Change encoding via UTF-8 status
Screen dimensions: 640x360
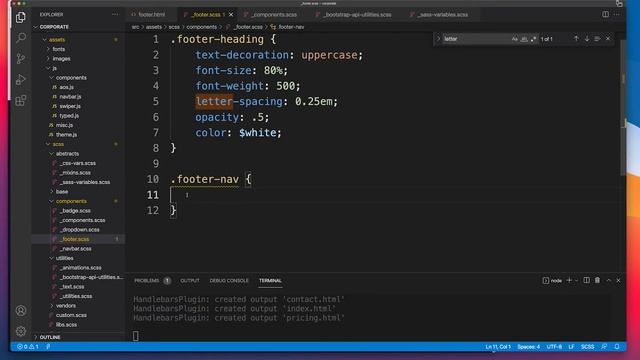coord(554,347)
